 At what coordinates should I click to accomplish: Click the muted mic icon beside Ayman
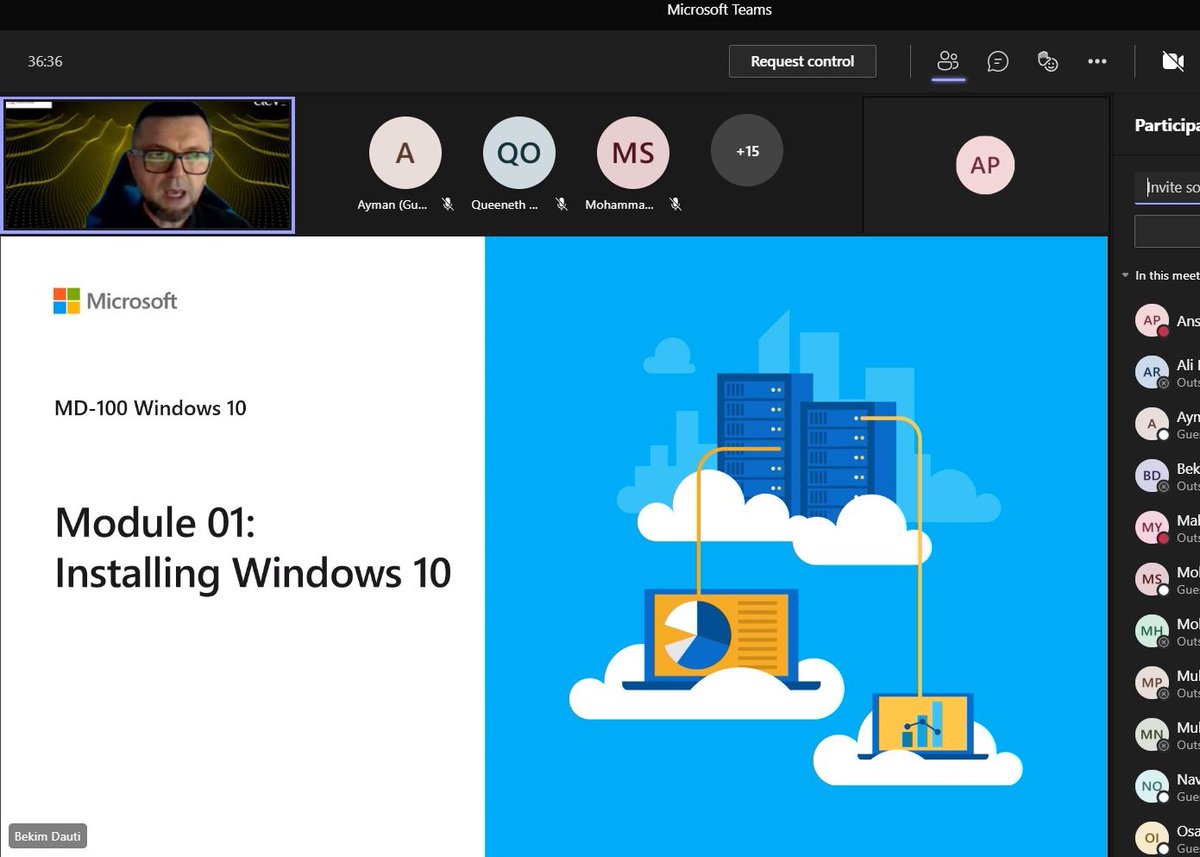(448, 204)
